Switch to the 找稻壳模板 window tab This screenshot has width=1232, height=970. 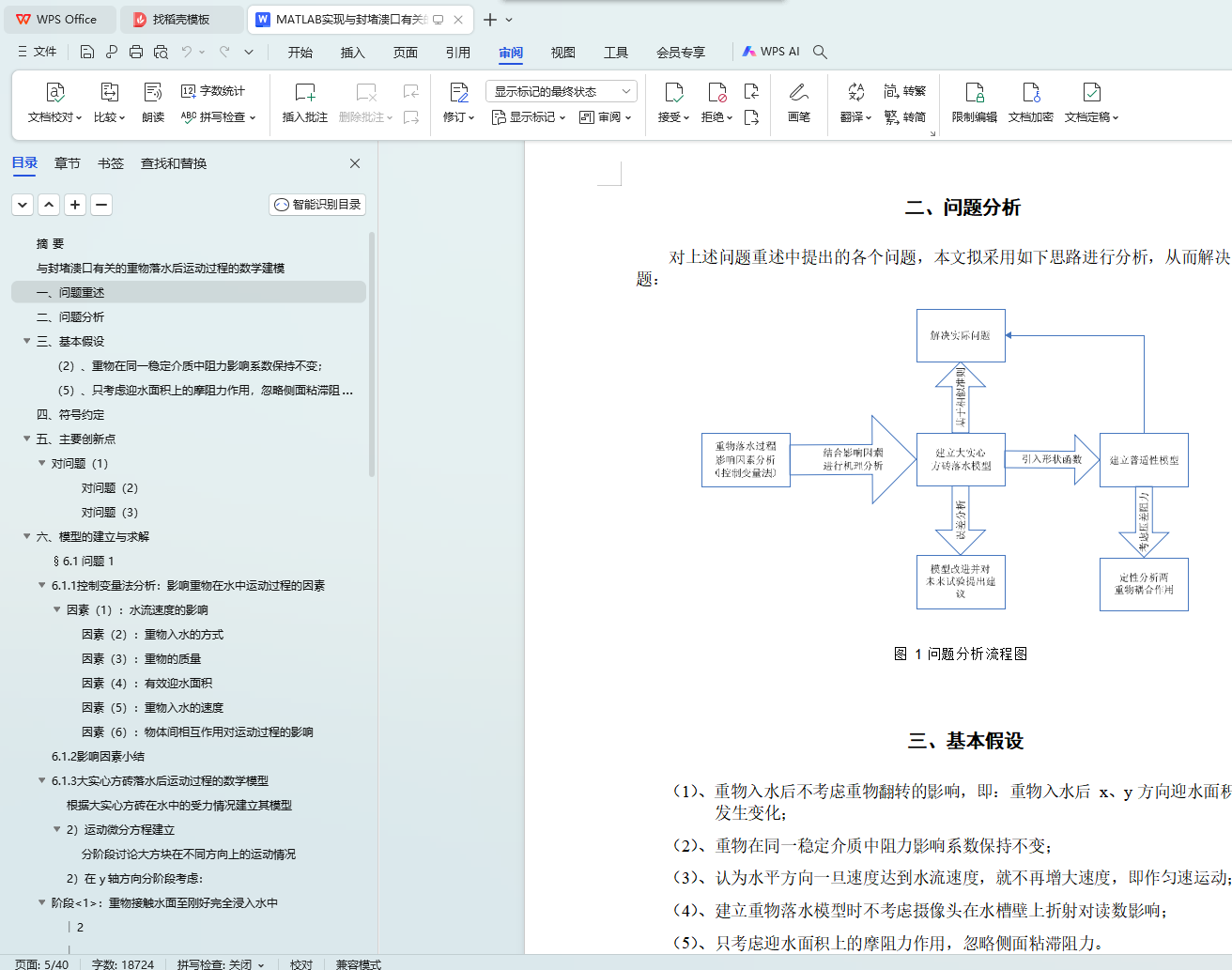pyautogui.click(x=180, y=19)
